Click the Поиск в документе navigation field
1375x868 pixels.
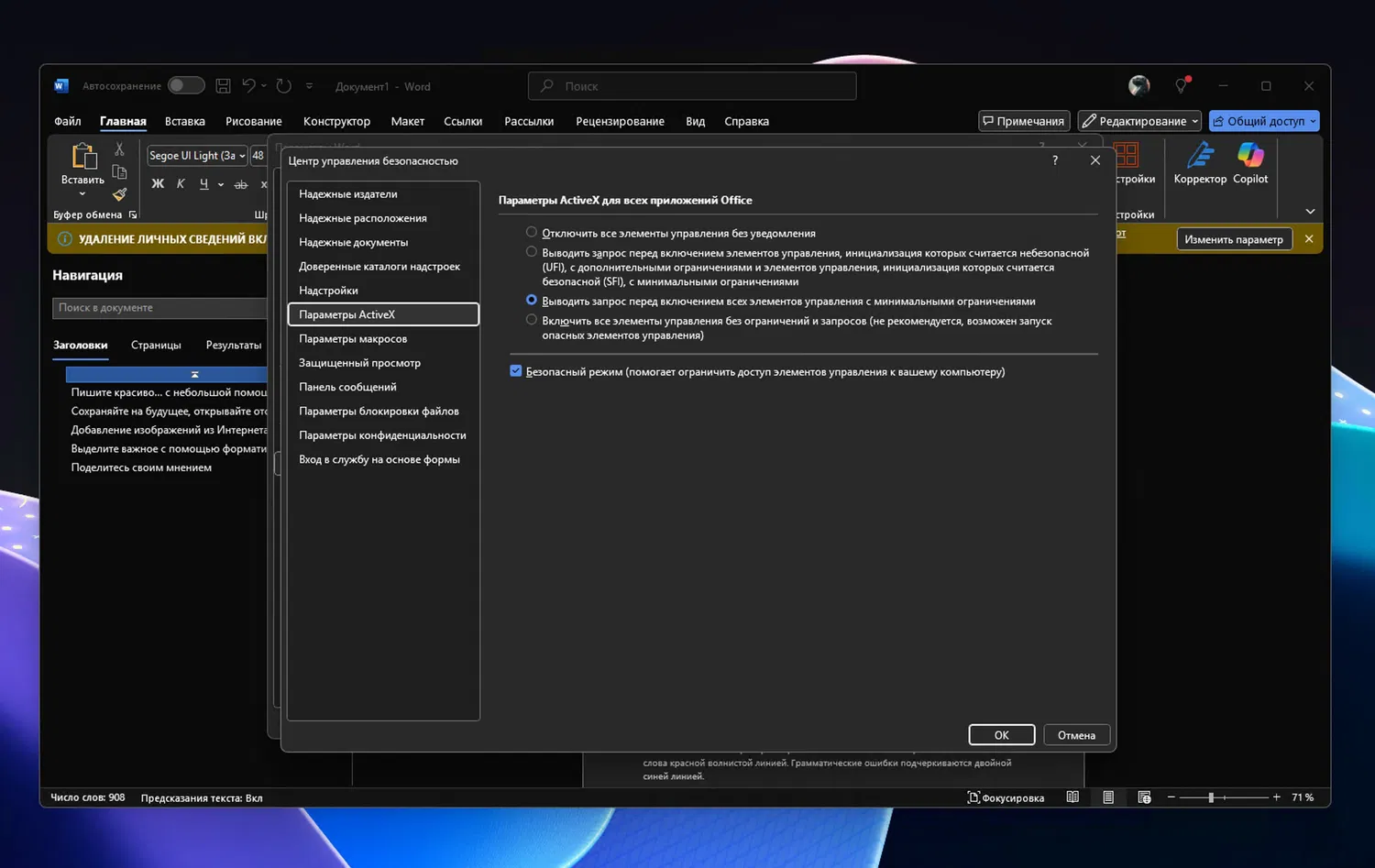pyautogui.click(x=160, y=308)
